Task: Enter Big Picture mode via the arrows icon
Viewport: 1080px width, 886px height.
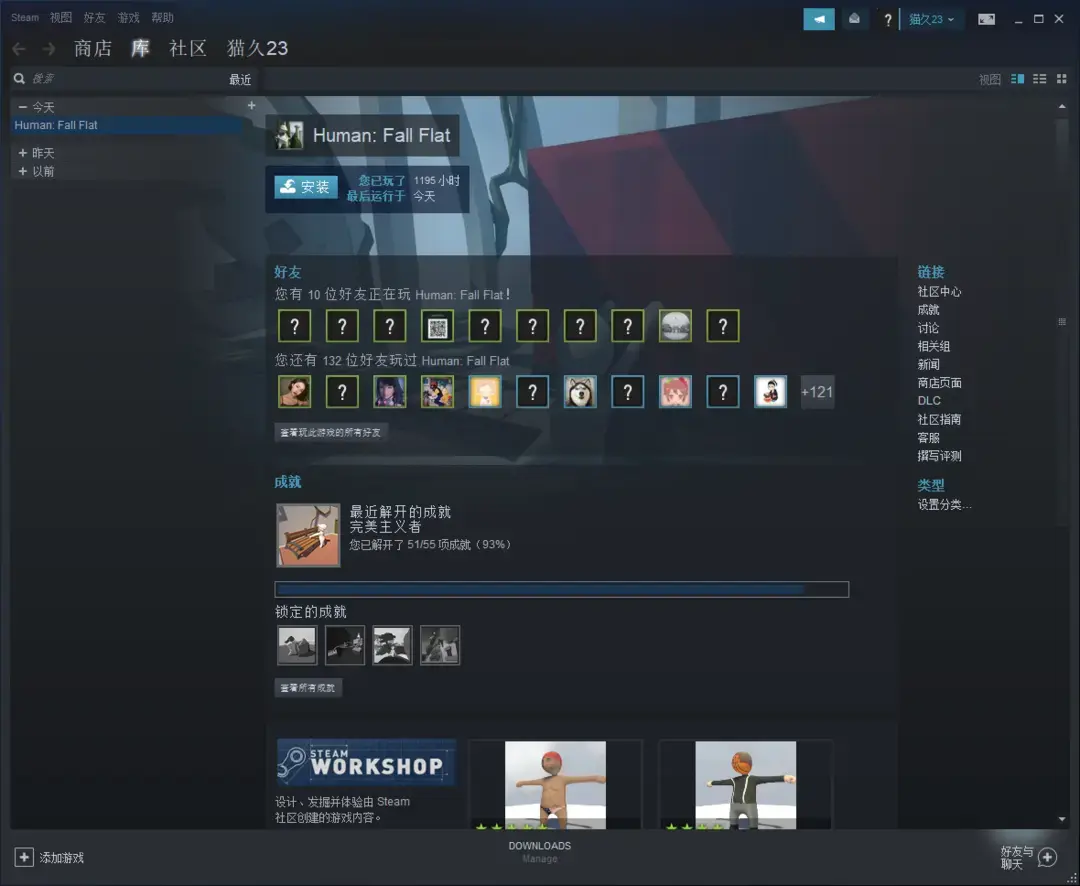Action: (x=986, y=19)
